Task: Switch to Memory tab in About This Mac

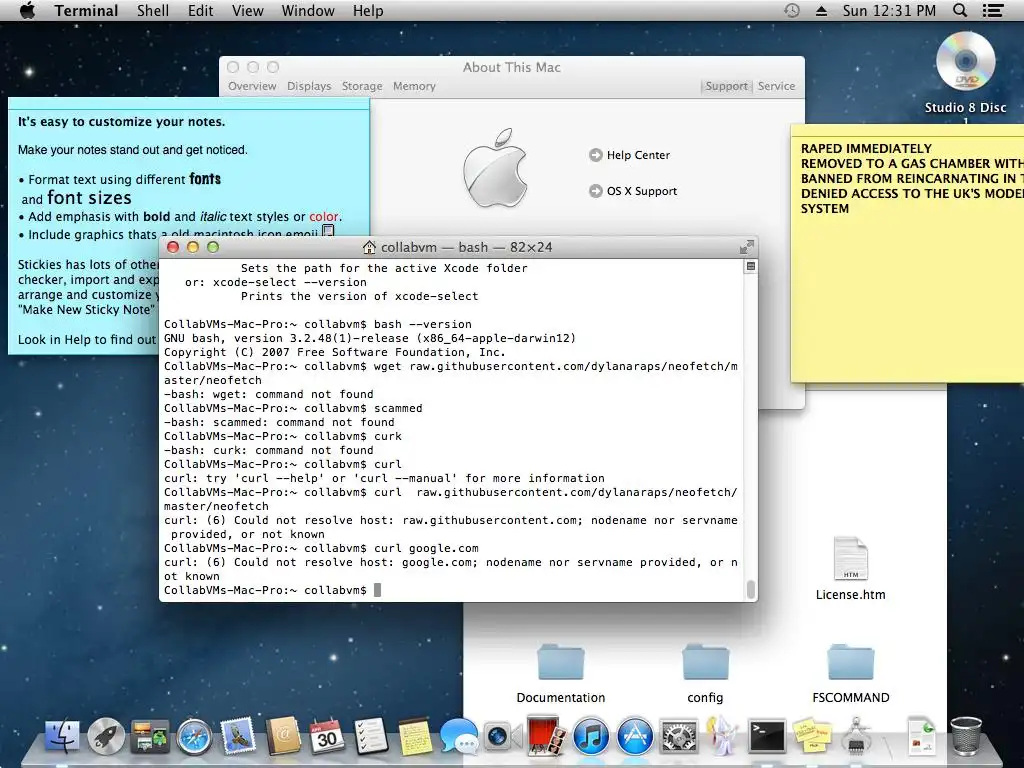Action: tap(414, 86)
